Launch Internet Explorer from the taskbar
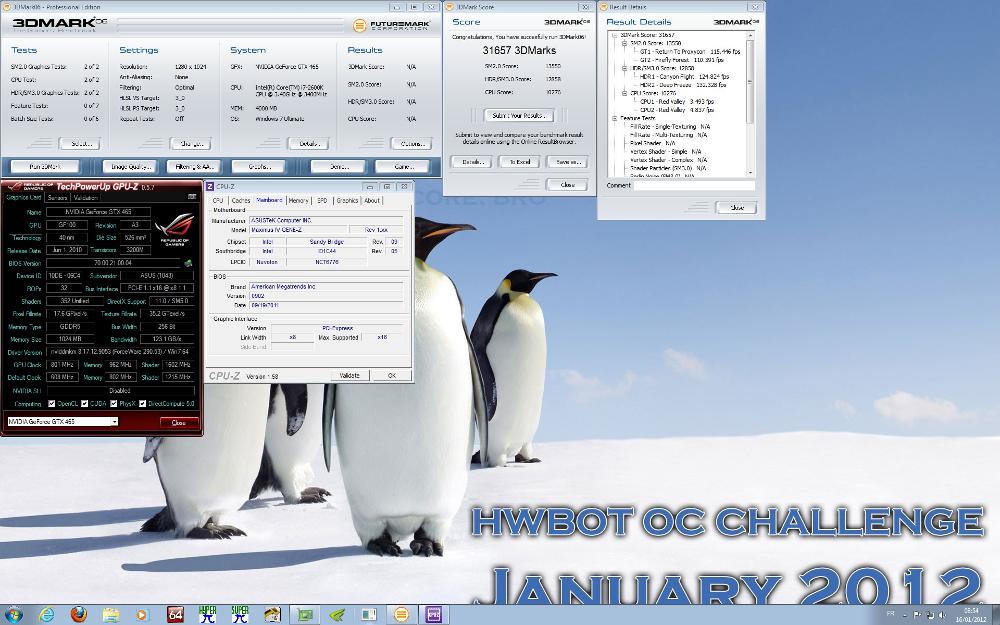Viewport: 1000px width, 625px height. [x=46, y=615]
